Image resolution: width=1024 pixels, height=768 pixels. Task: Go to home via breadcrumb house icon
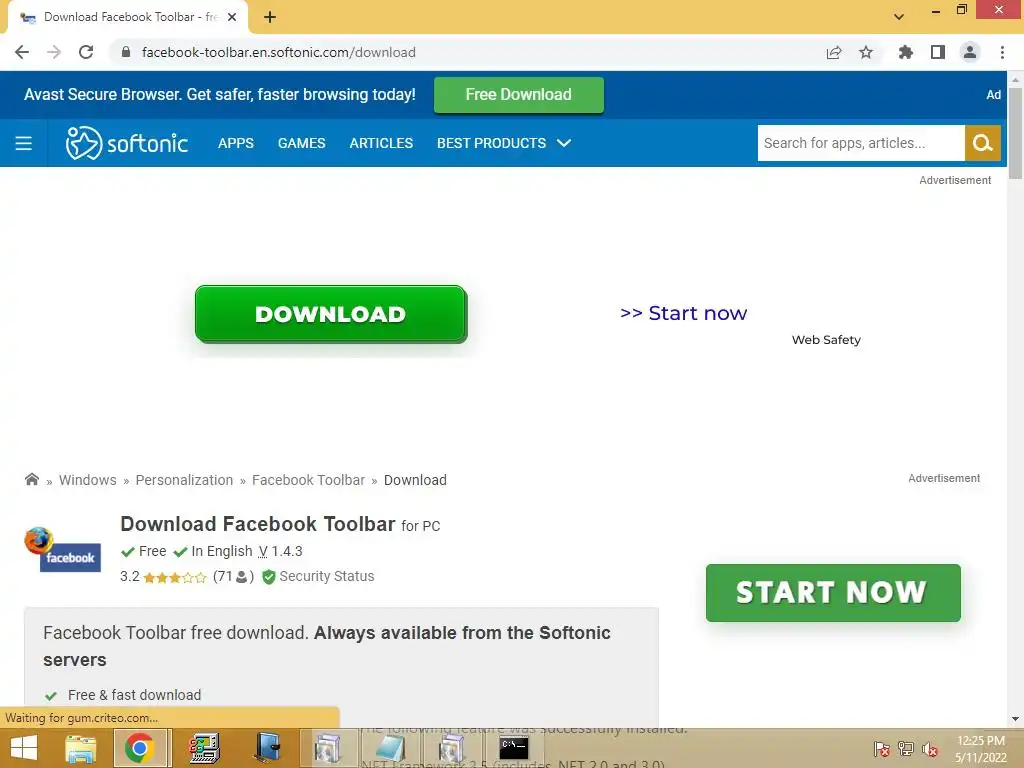31,479
